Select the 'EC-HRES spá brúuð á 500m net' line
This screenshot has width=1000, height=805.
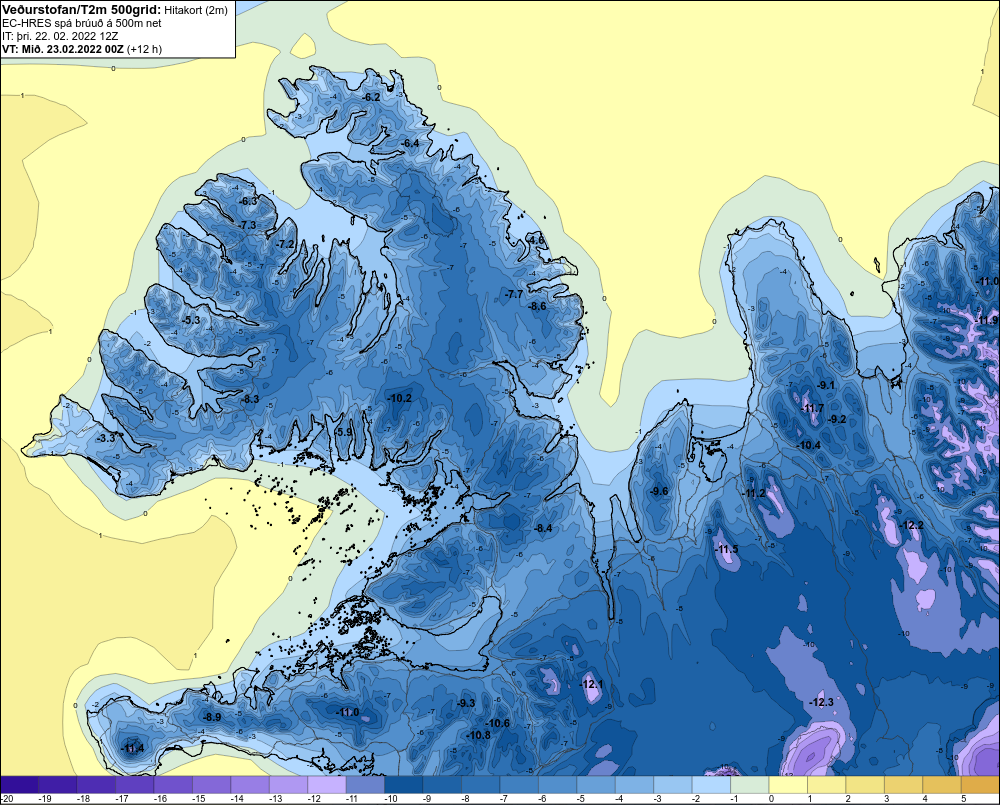click(82, 24)
